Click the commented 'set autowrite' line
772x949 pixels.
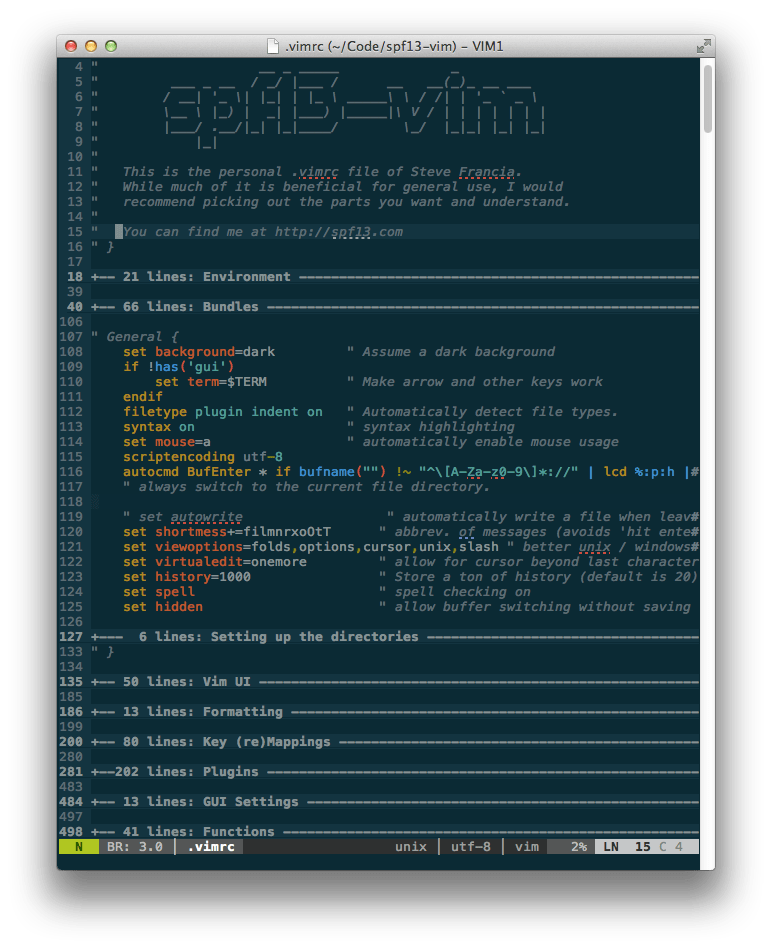[x=183, y=517]
